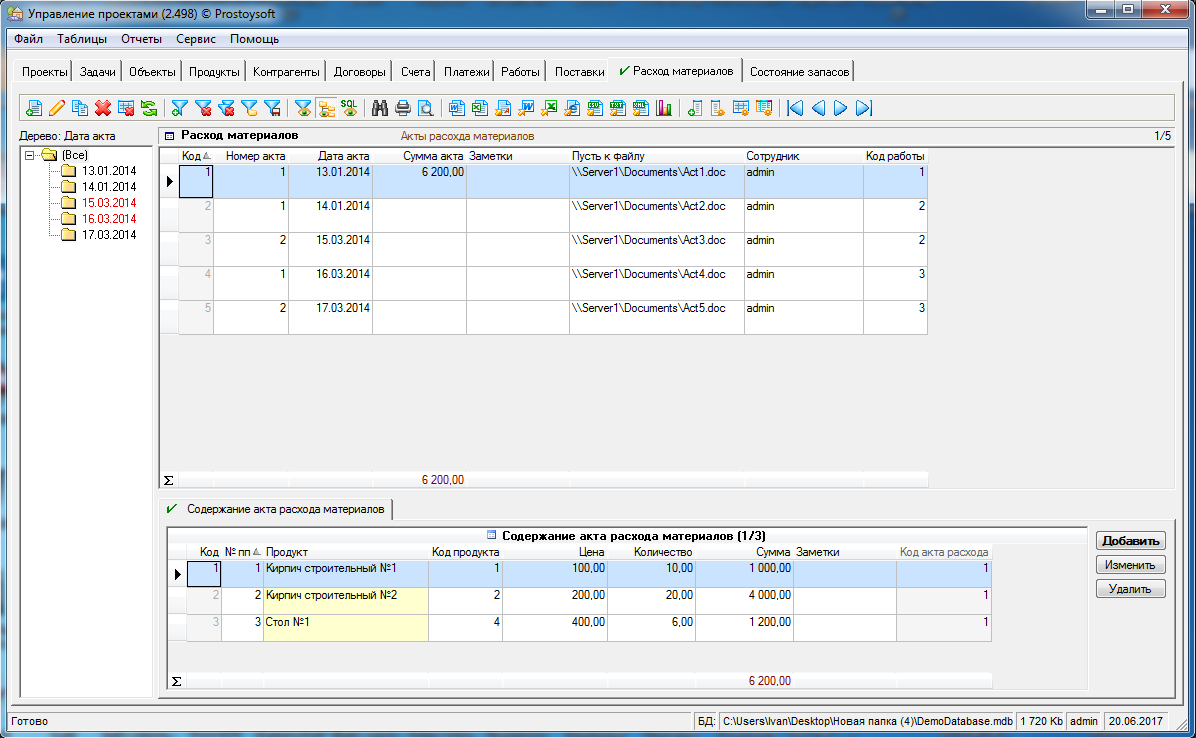This screenshot has width=1196, height=738.
Task: Click the delete-all-table-records icon
Action: (x=126, y=108)
